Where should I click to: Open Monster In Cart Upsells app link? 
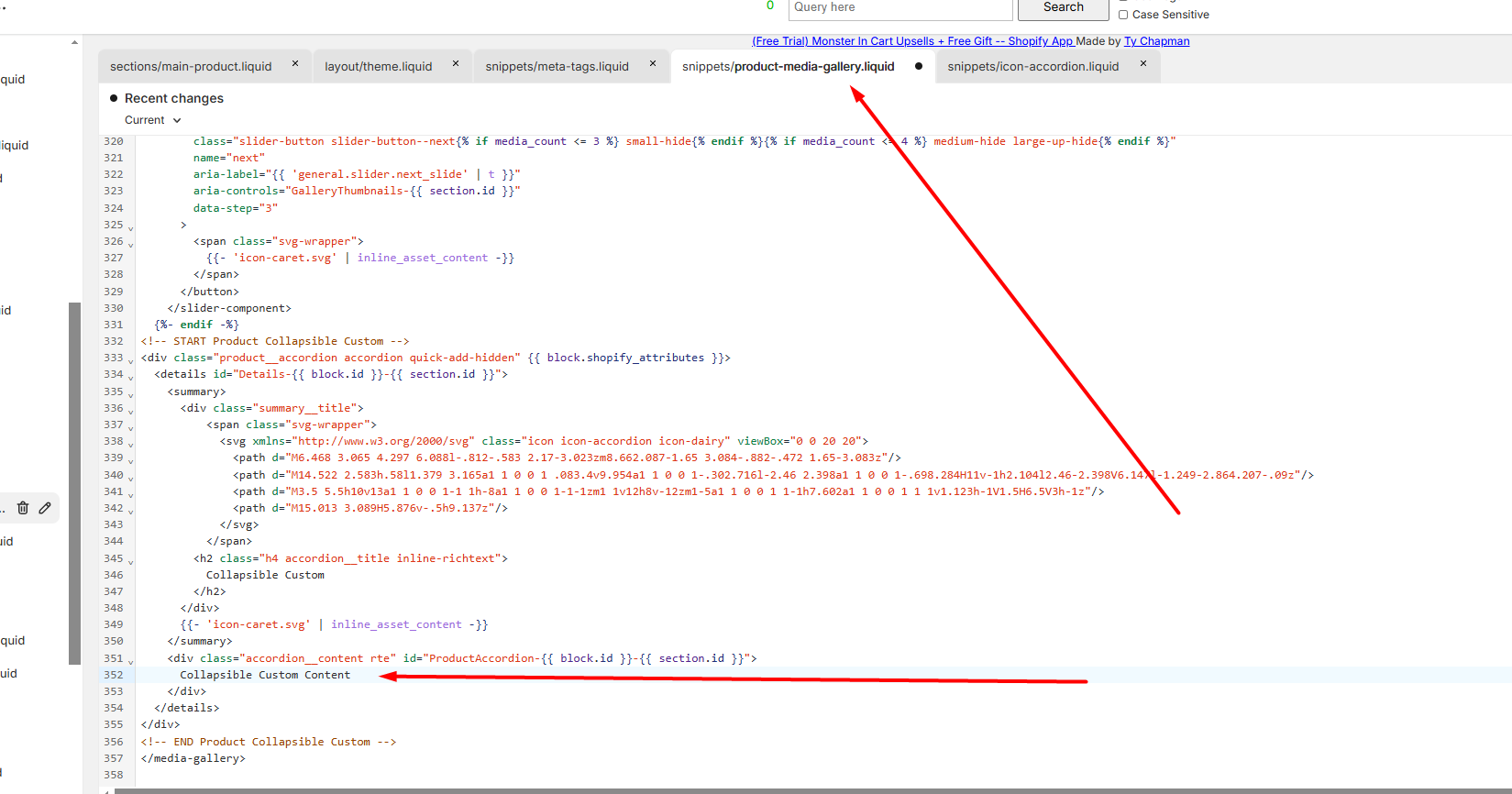(x=912, y=41)
